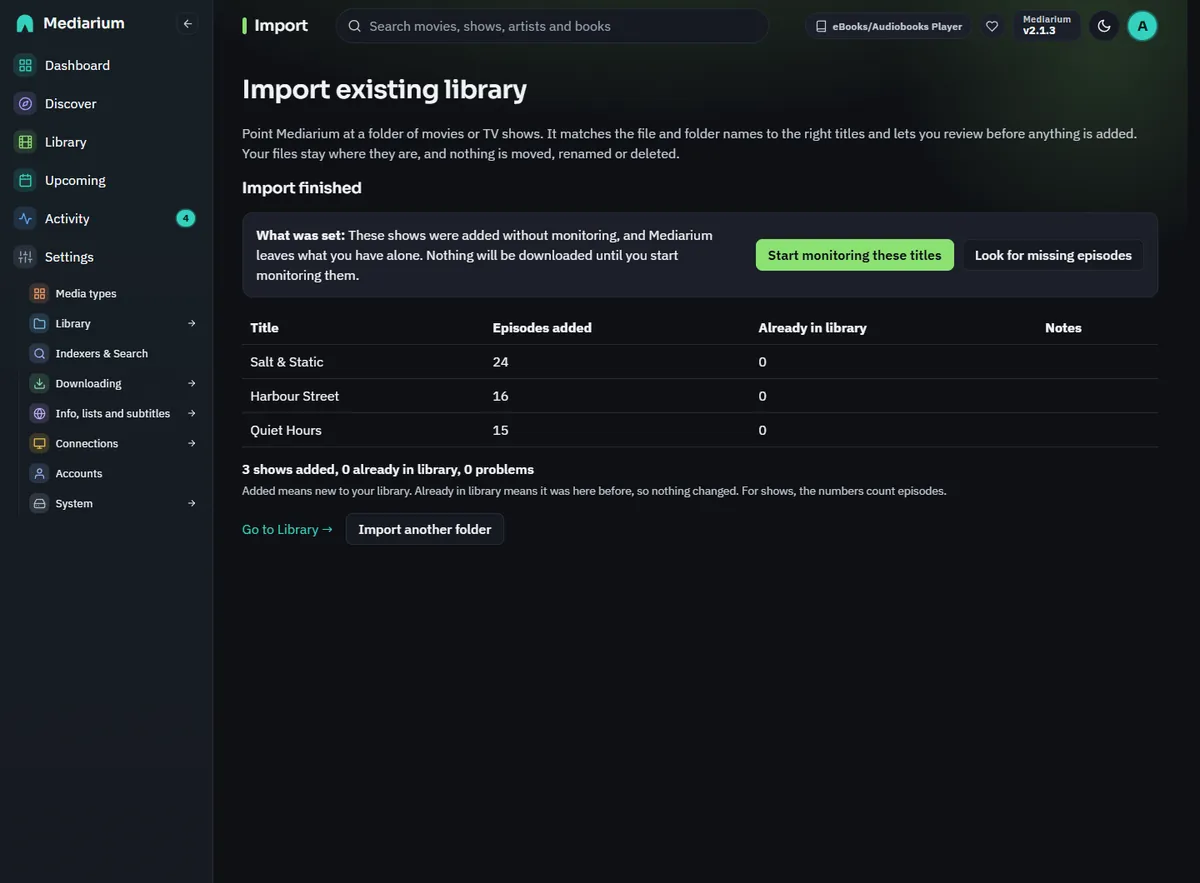The width and height of the screenshot is (1200, 883).
Task: Click Start monitoring these titles
Action: (x=855, y=255)
